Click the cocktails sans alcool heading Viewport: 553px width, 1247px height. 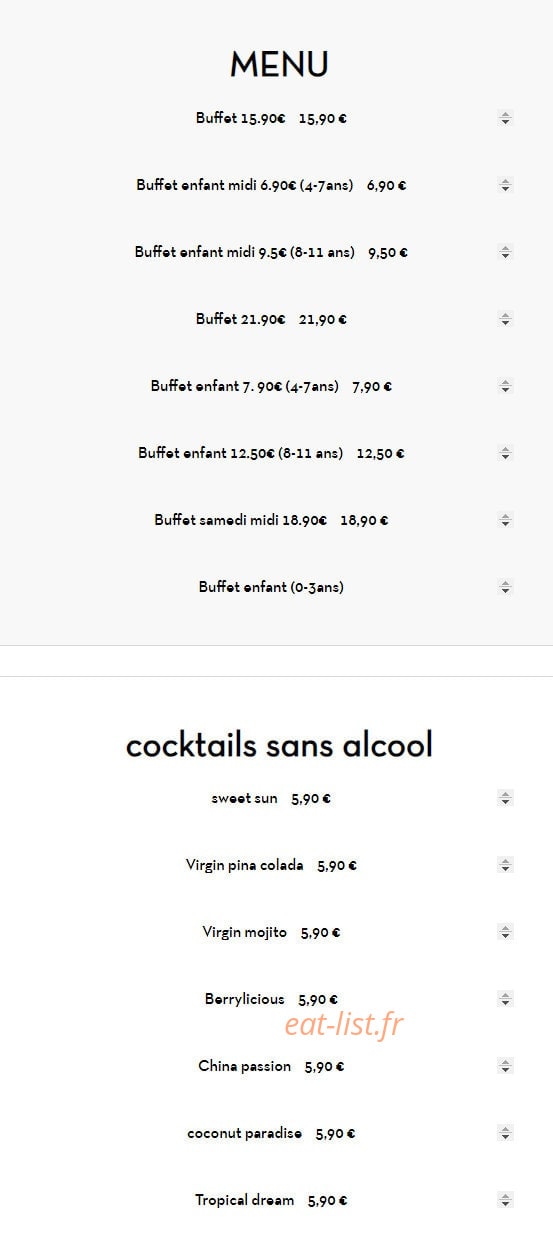(279, 745)
